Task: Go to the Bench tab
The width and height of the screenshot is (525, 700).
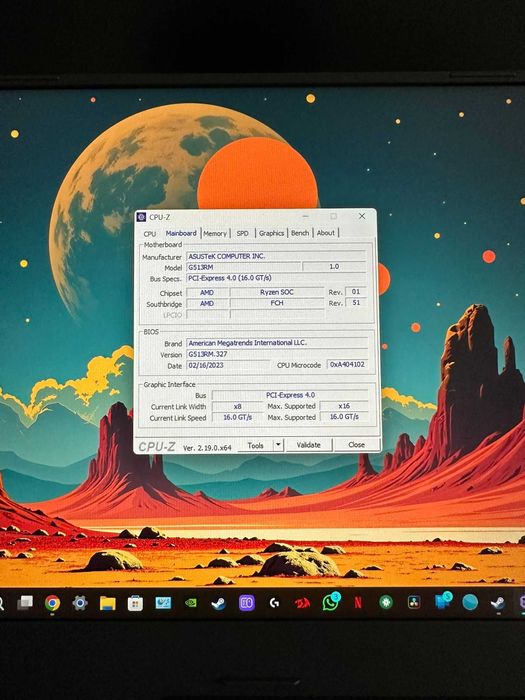Action: [x=300, y=233]
